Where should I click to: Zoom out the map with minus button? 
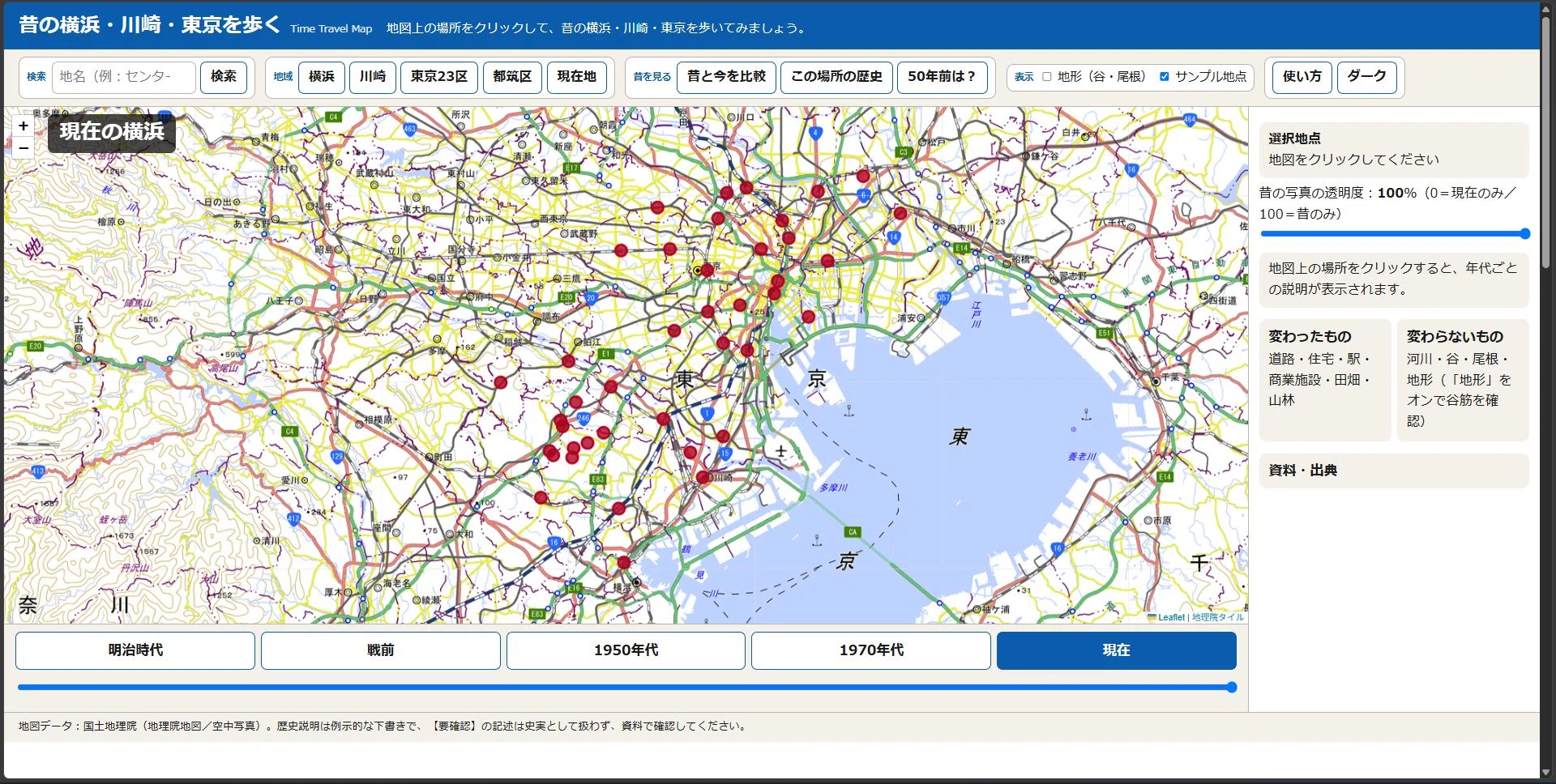24,148
